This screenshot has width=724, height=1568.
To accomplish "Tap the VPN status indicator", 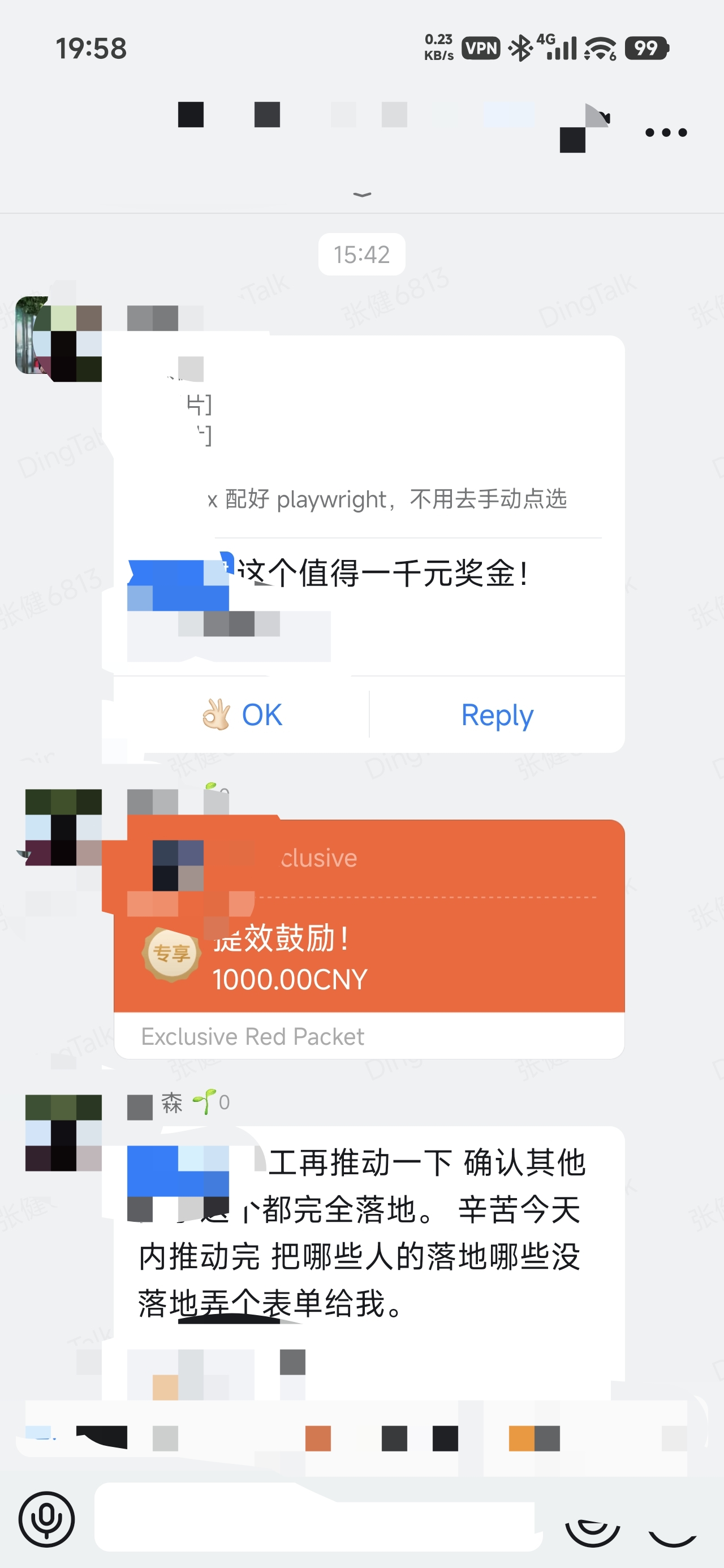I will (x=480, y=48).
